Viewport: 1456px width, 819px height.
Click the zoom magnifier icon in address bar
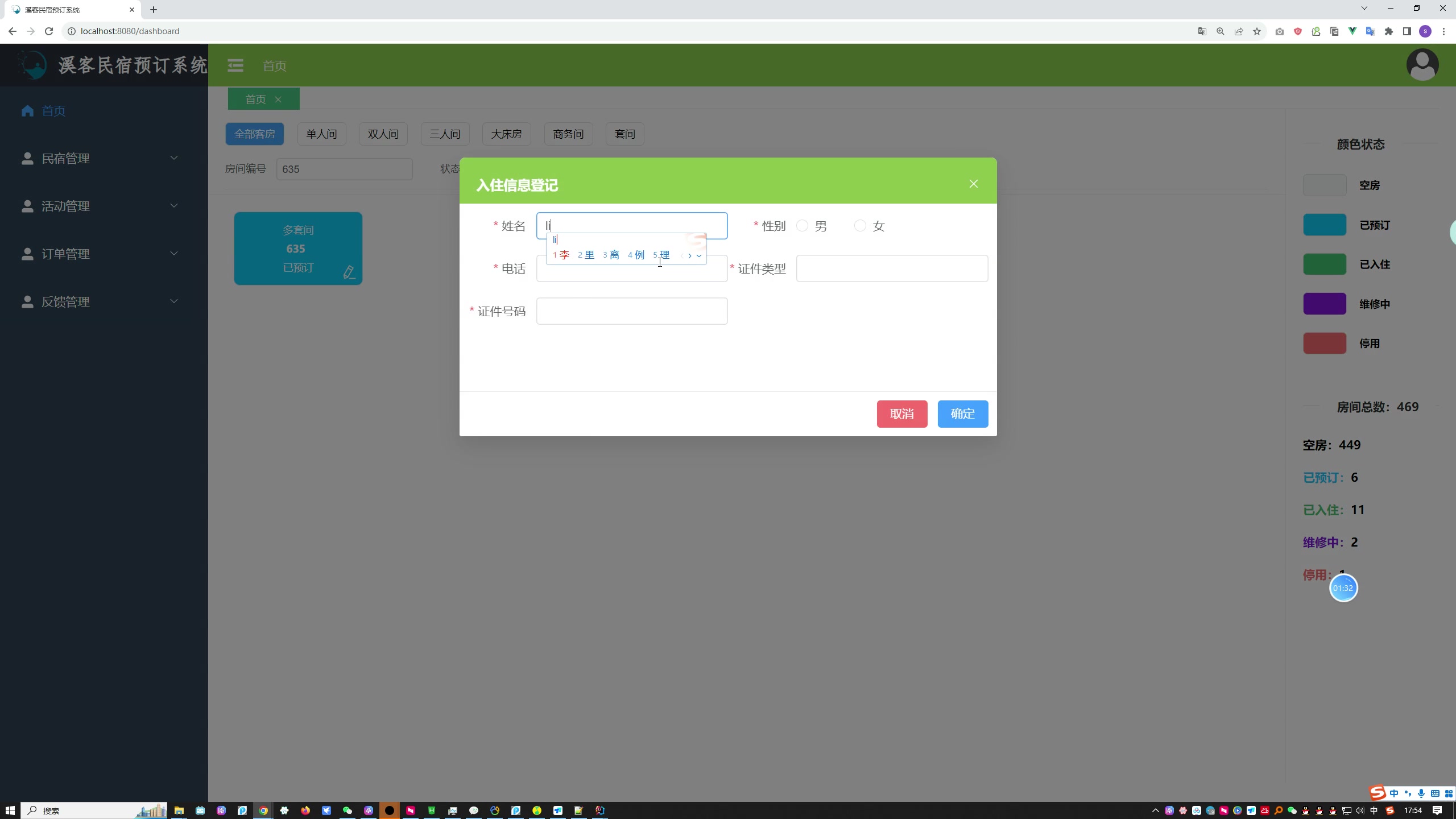pyautogui.click(x=1220, y=31)
